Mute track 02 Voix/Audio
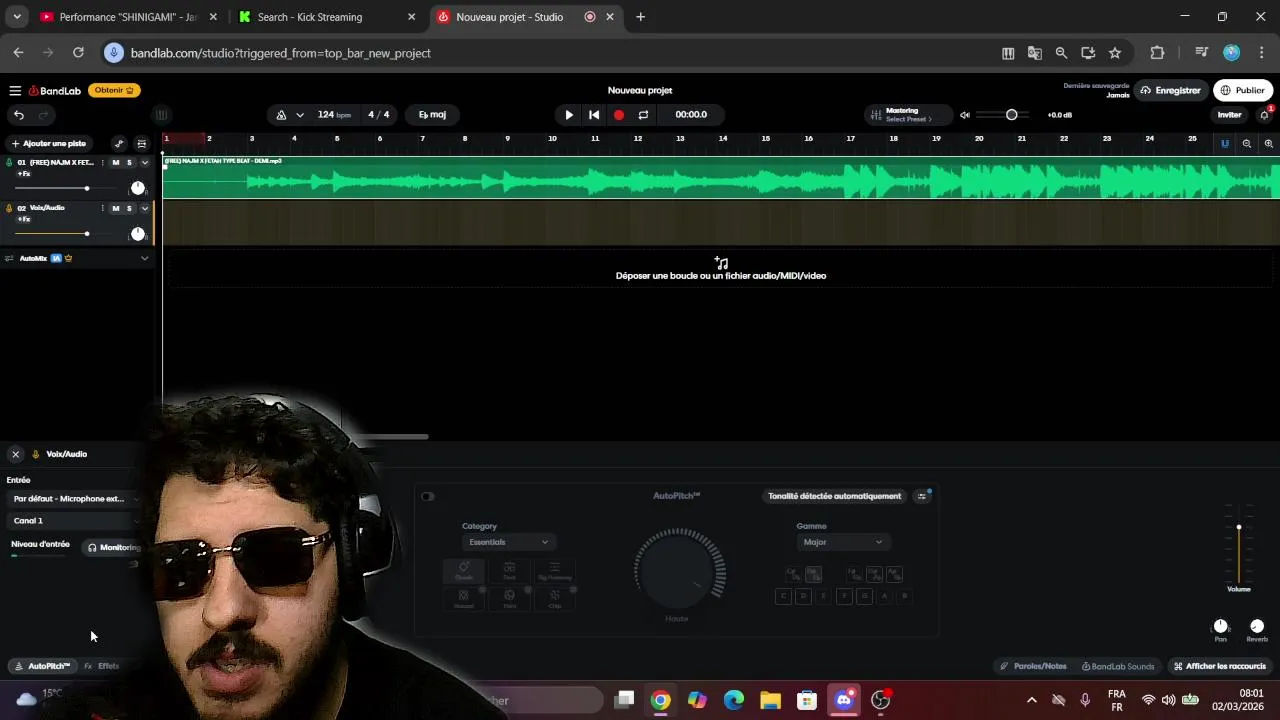The width and height of the screenshot is (1280, 720). 115,209
